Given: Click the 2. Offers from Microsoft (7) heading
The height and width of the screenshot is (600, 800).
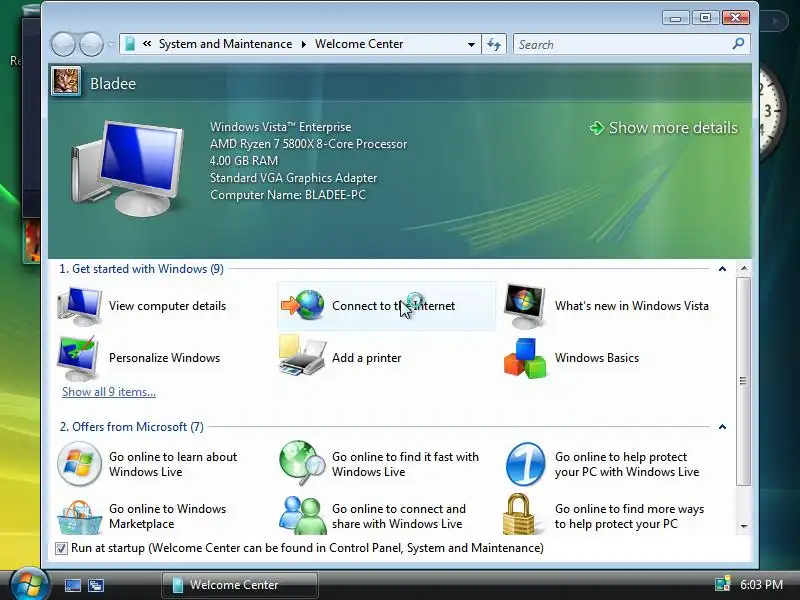Looking at the screenshot, I should point(132,427).
